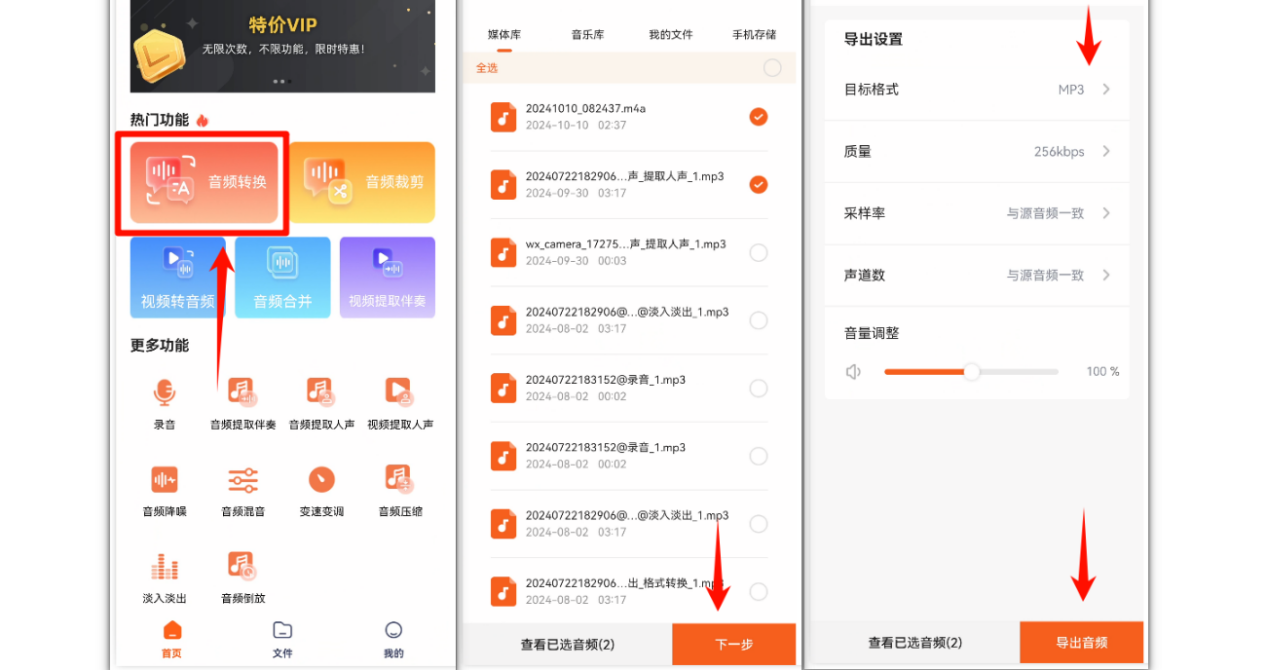Click file name 20241010_082437.m4a
Viewport: 1266px width, 670px height.
pos(586,109)
